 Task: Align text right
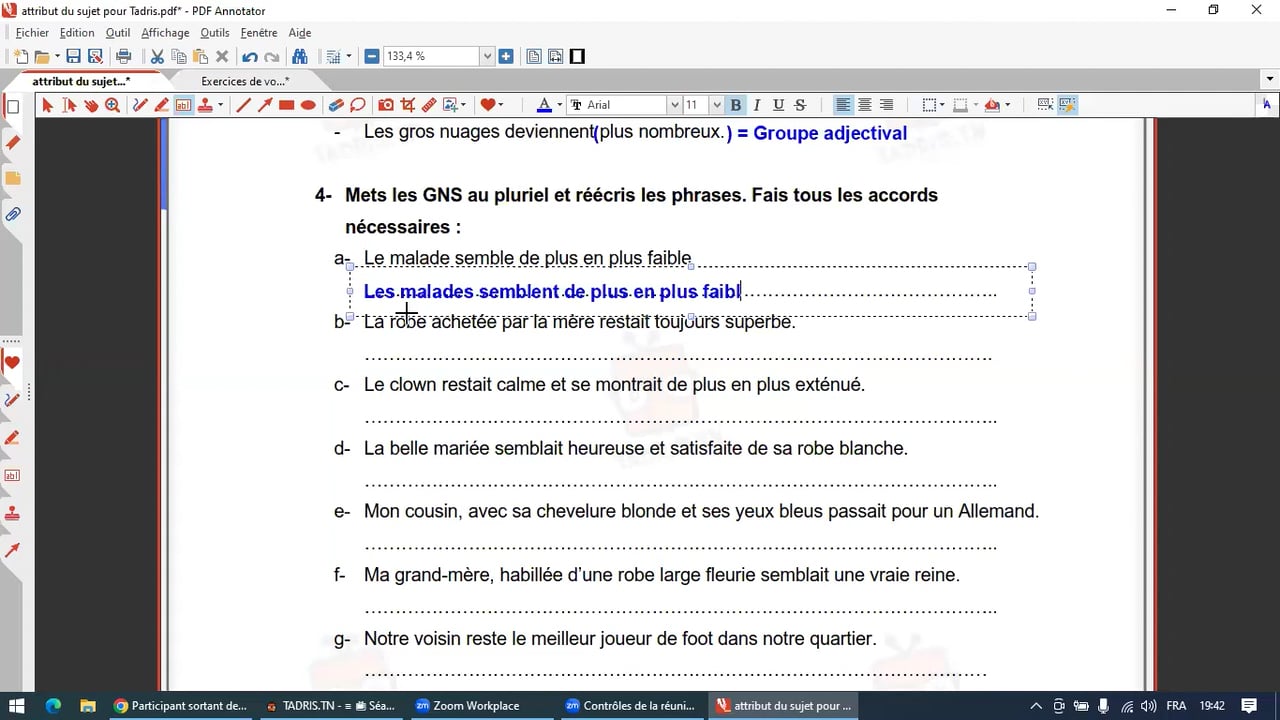click(887, 105)
